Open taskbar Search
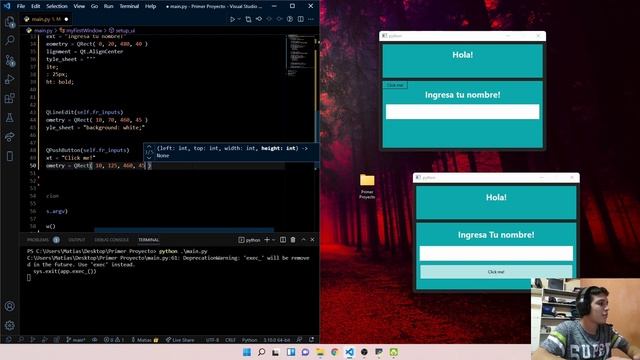 [262, 352]
